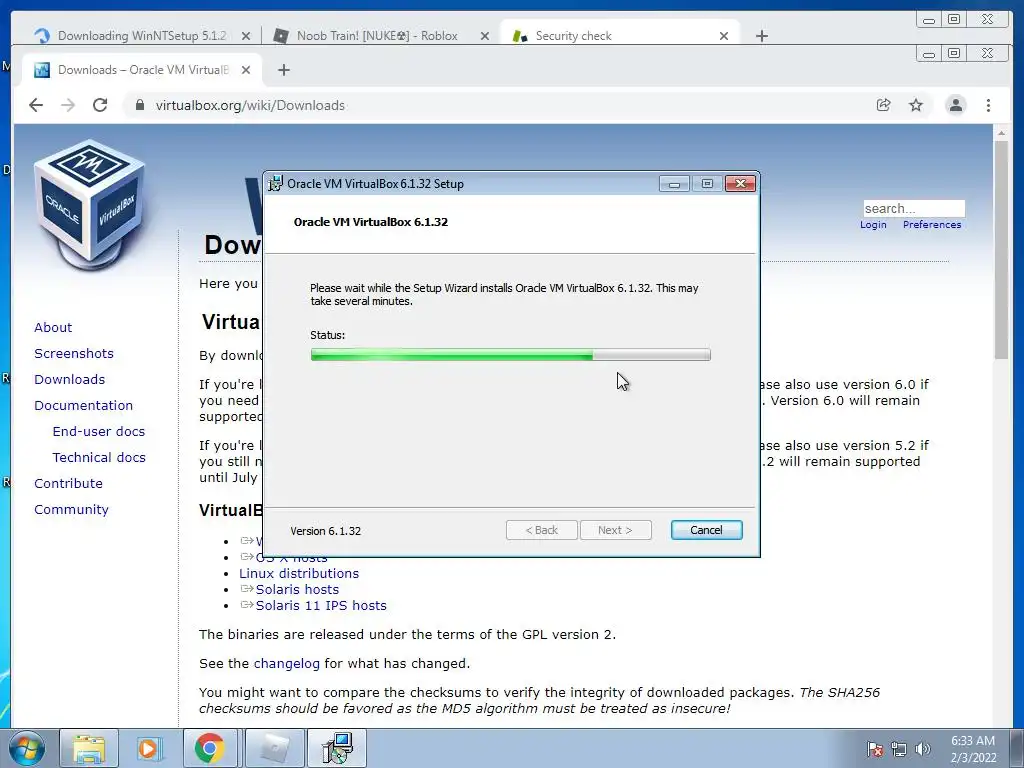The height and width of the screenshot is (768, 1024).
Task: Click the browser forward arrow
Action: tap(68, 105)
